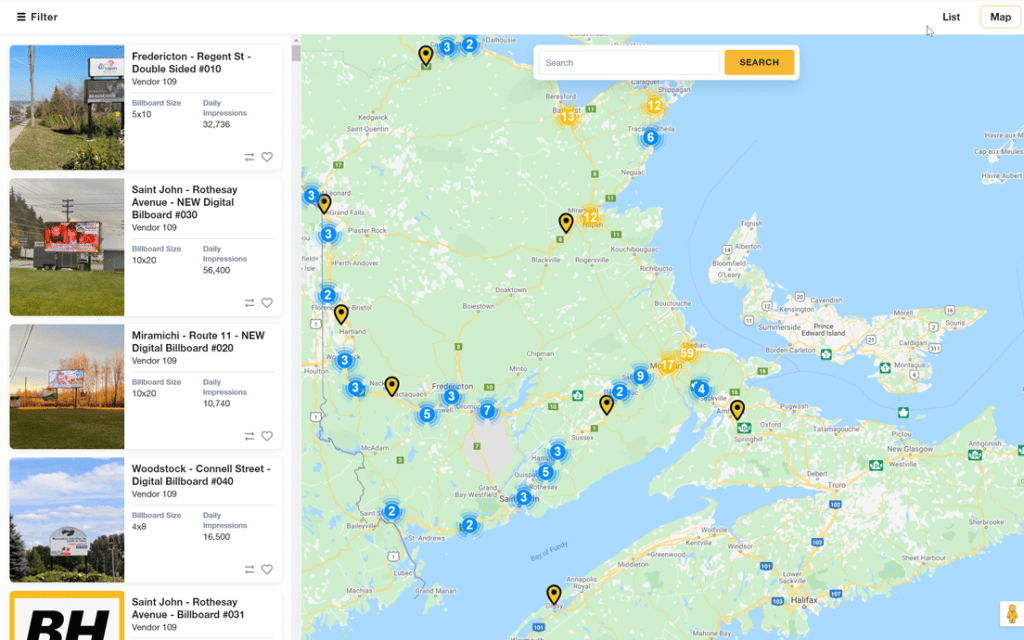Click the daily impressions value 10,740
Viewport: 1024px width, 640px height.
(x=216, y=404)
